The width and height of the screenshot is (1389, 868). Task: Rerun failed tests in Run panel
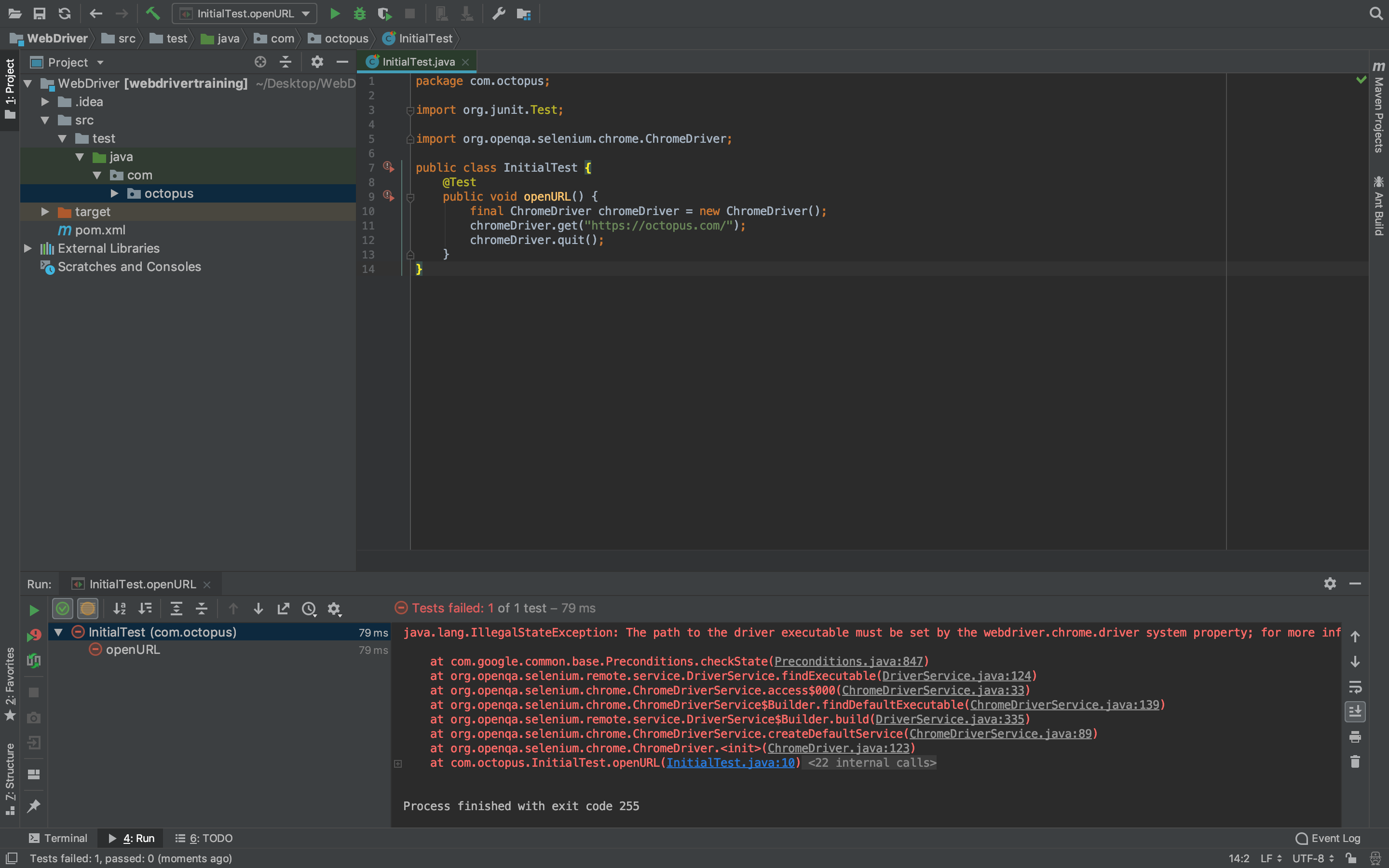(x=34, y=635)
